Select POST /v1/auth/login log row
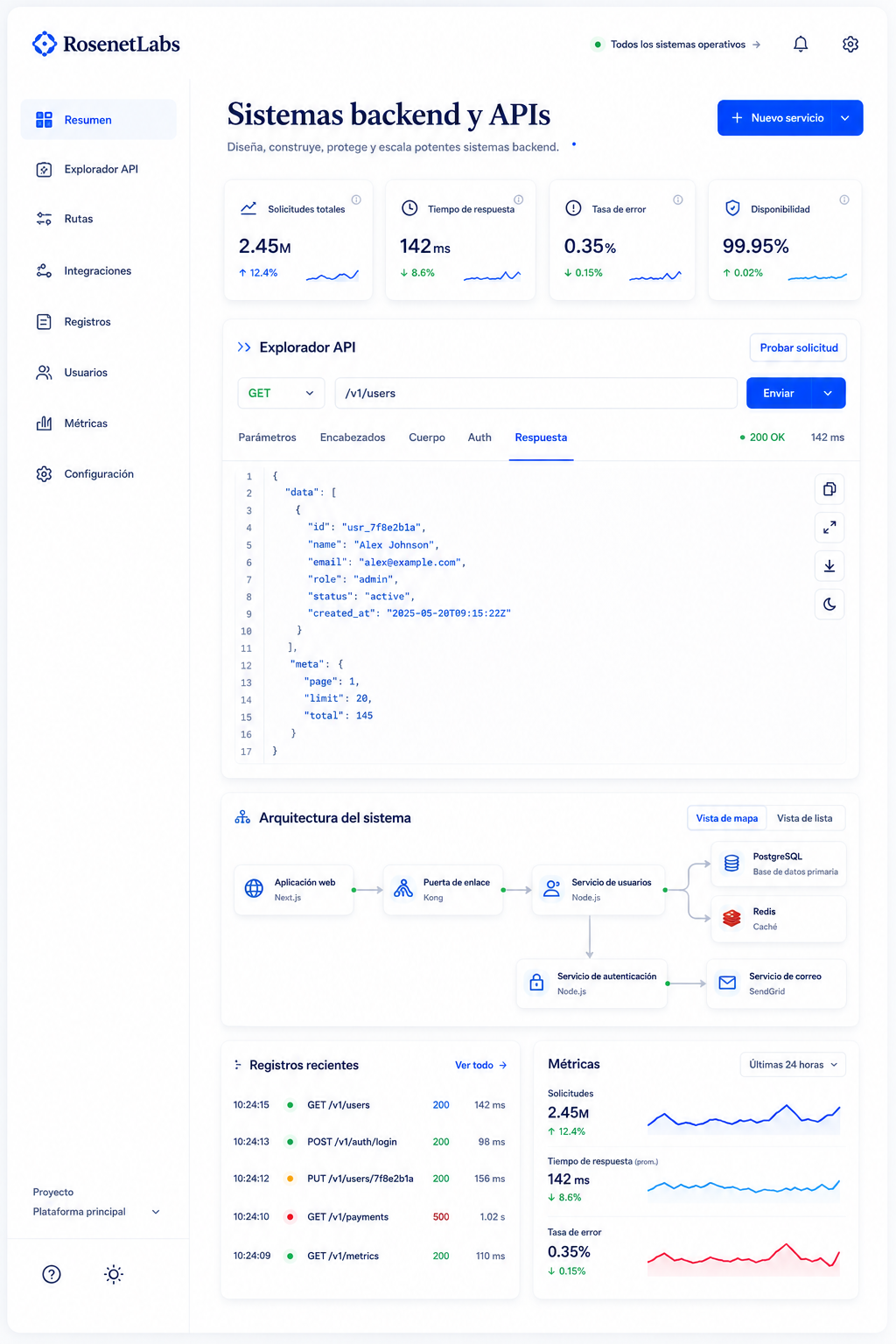 click(369, 1142)
